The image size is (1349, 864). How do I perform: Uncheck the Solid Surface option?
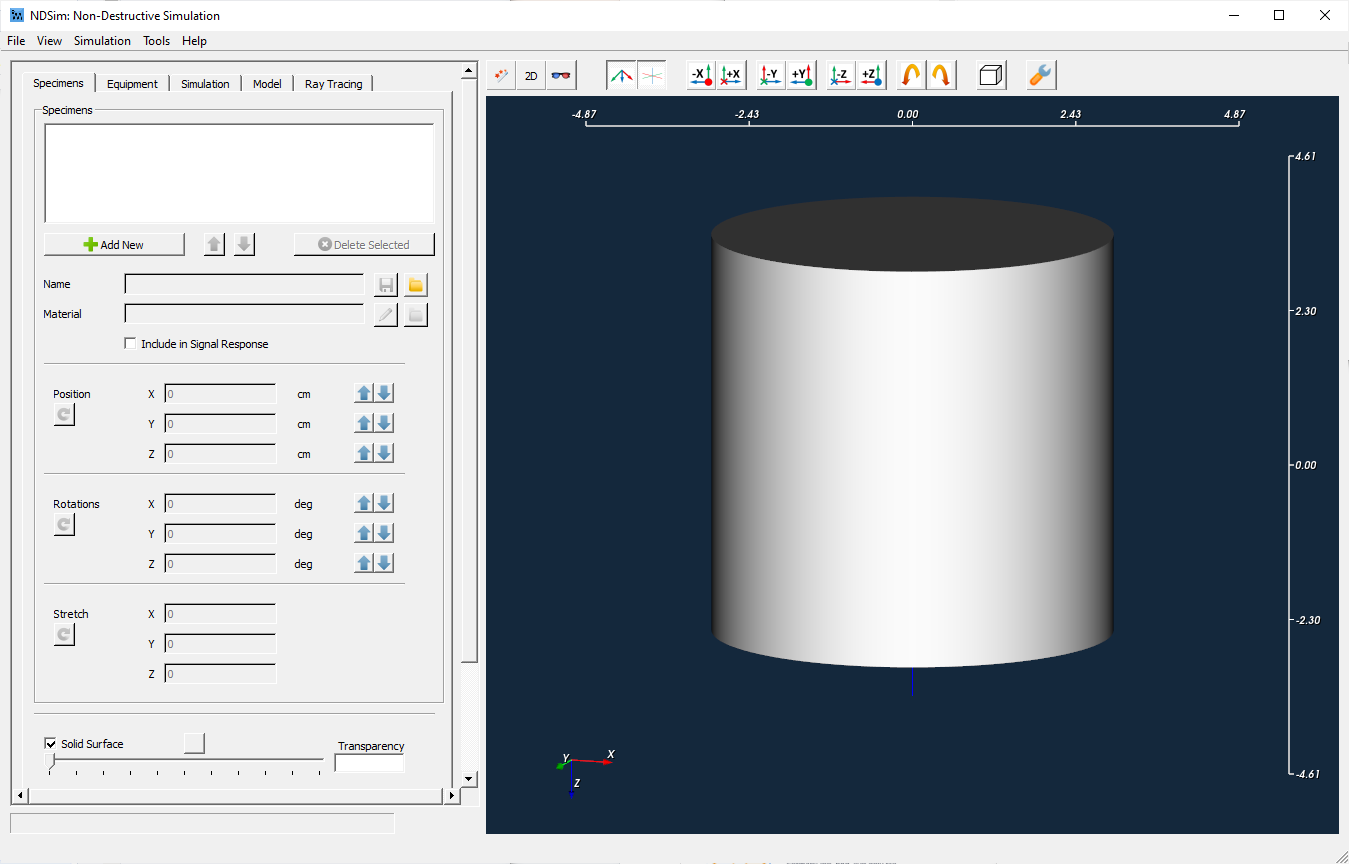pyautogui.click(x=50, y=743)
